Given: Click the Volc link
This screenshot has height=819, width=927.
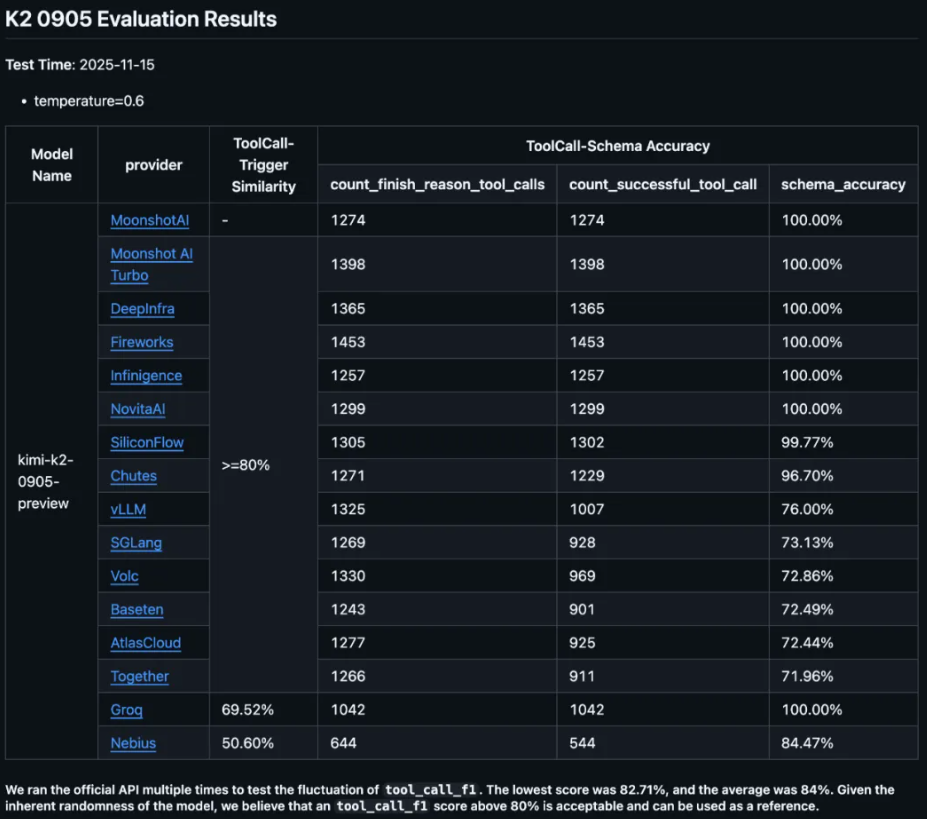Looking at the screenshot, I should pos(124,577).
